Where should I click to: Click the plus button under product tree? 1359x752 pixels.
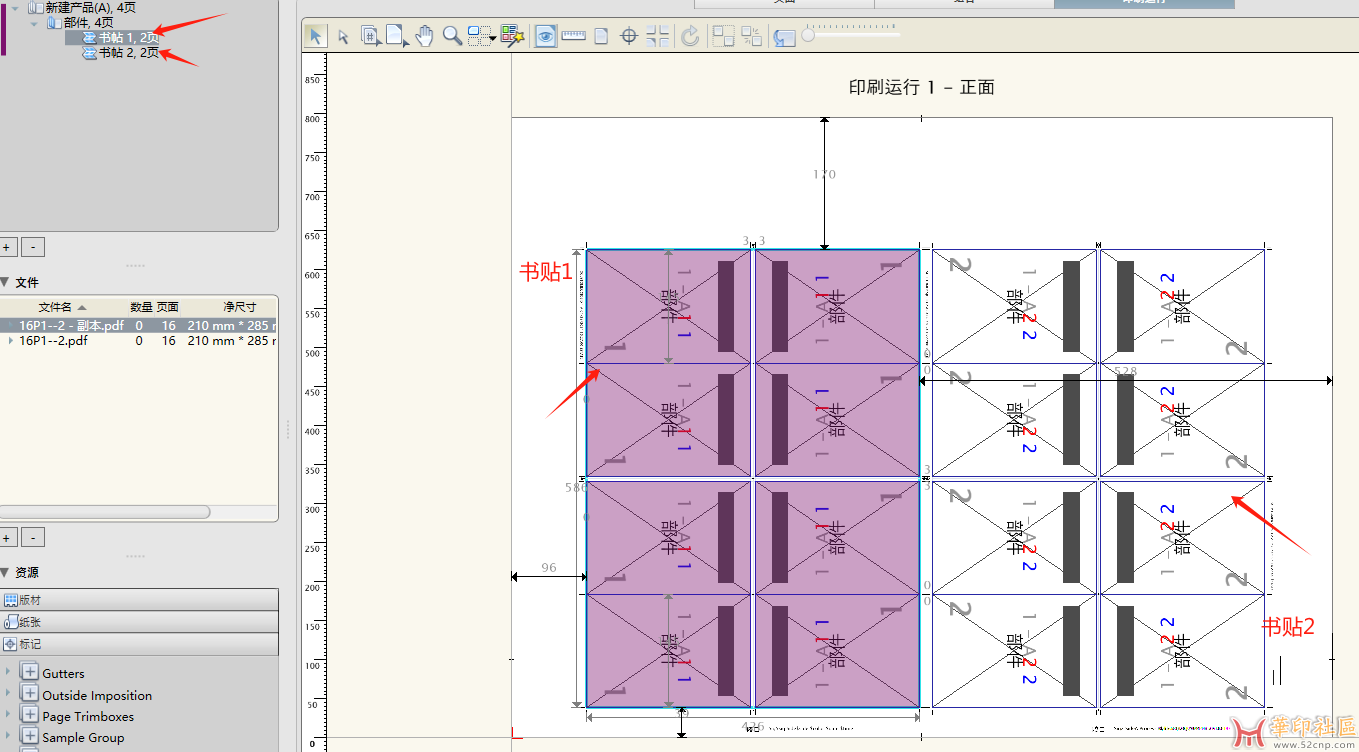click(x=6, y=247)
